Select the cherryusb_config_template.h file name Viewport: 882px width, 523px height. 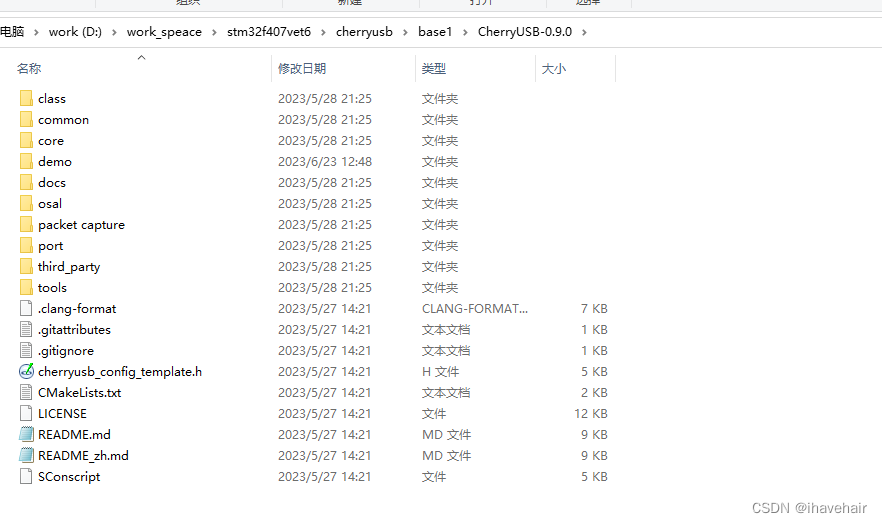click(120, 372)
